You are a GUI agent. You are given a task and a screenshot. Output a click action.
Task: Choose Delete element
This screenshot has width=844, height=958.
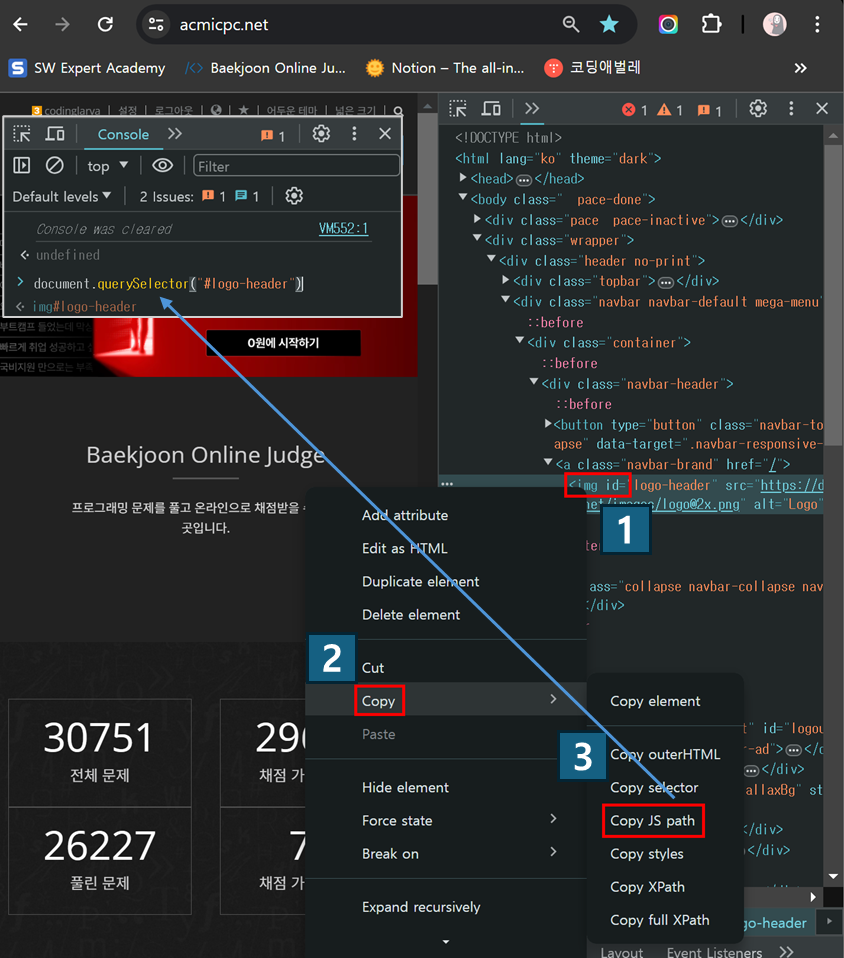point(411,614)
